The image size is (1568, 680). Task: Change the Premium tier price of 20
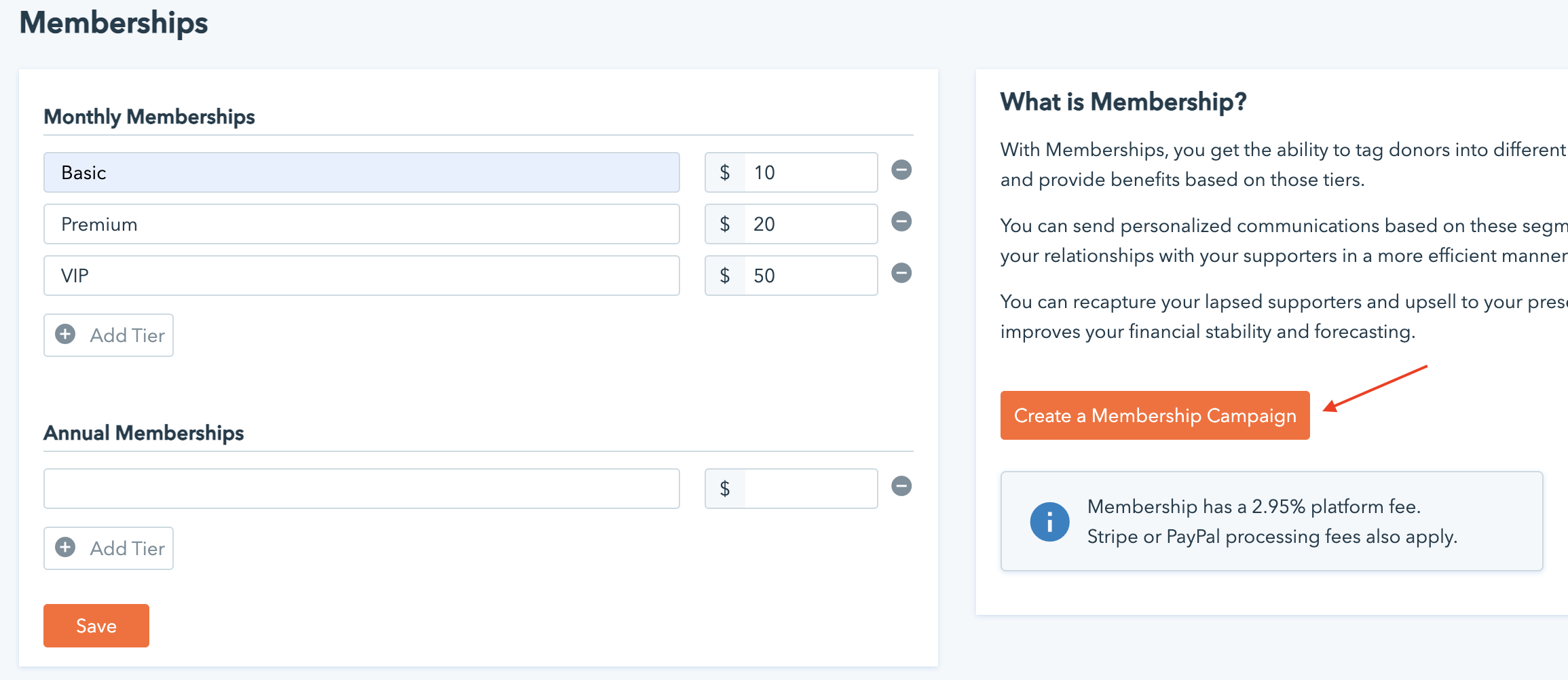pyautogui.click(x=809, y=224)
